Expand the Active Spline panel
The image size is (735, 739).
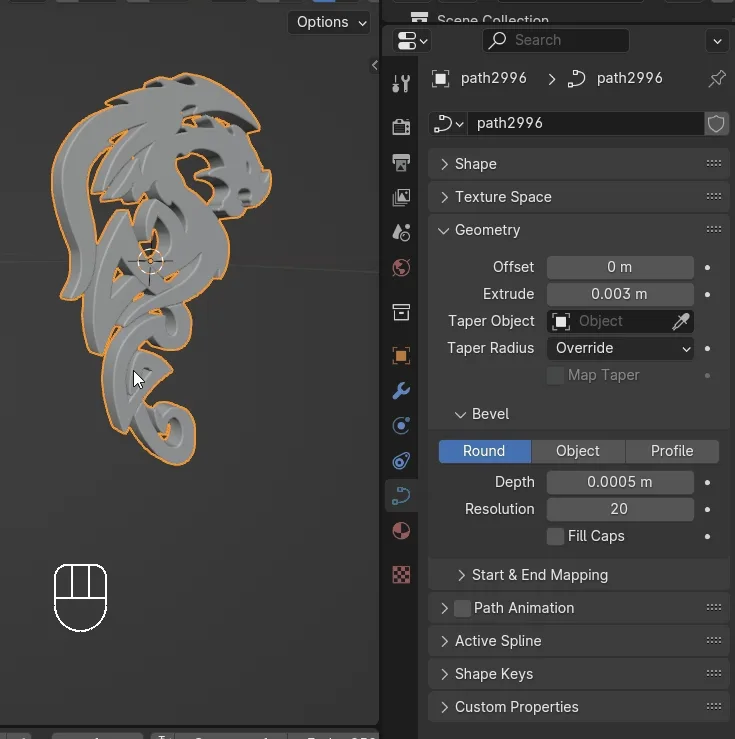pyautogui.click(x=444, y=641)
